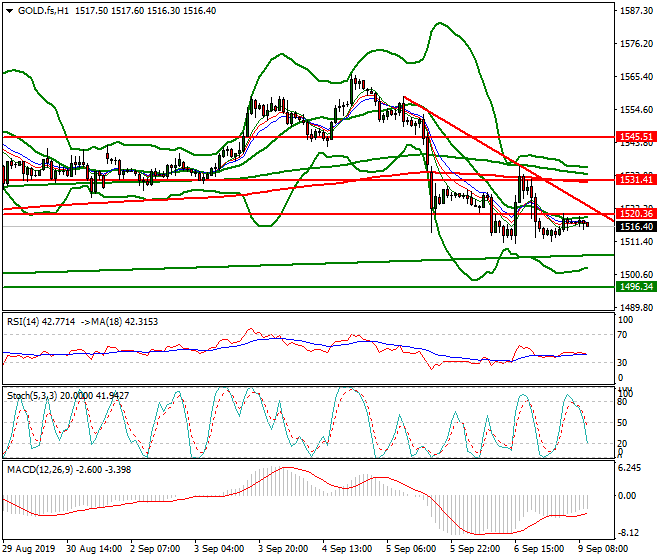Image resolution: width=660 pixels, height=560 pixels.
Task: Click the RSI 30 level scale value
Action: [623, 363]
